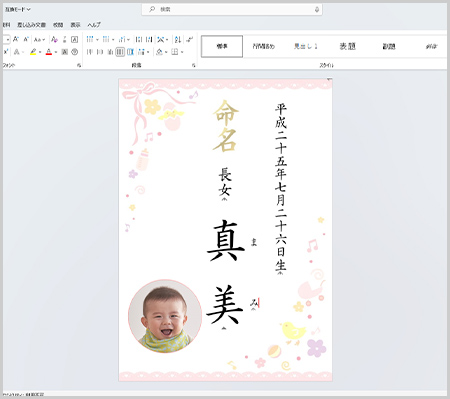Open the 差し込み文書 ribbon tab
The height and width of the screenshot is (399, 450).
point(32,25)
